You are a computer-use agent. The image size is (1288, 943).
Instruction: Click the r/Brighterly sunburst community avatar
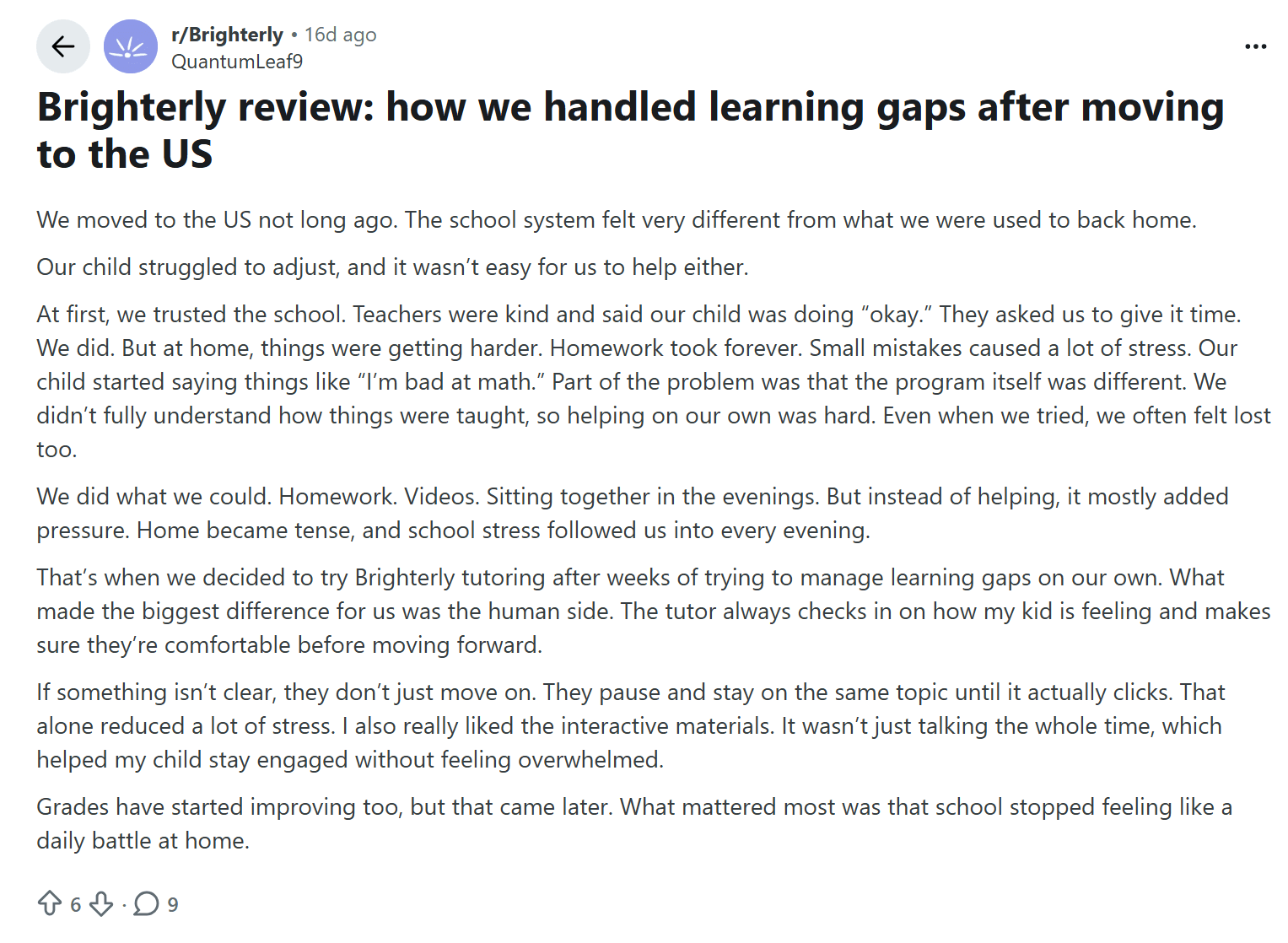tap(131, 46)
